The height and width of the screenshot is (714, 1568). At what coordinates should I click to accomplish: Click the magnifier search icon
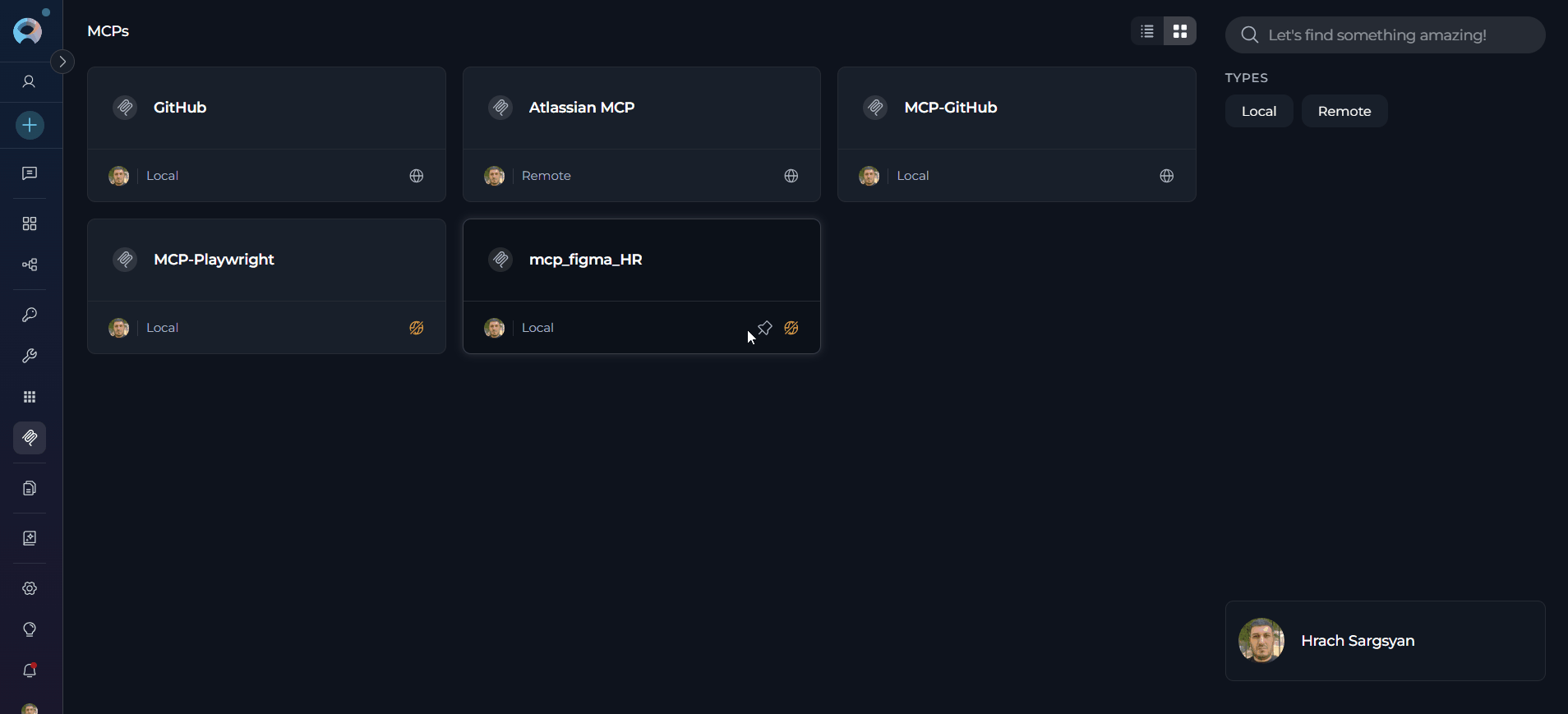1250,35
